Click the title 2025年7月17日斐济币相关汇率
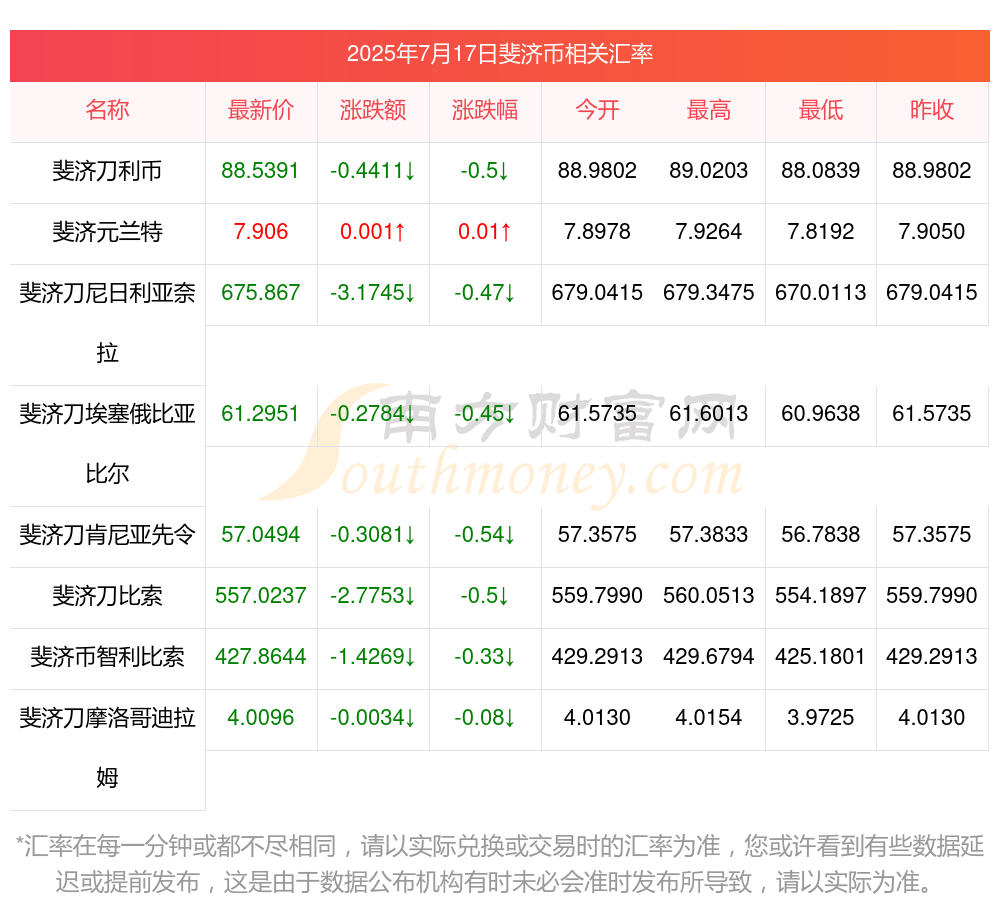 pyautogui.click(x=499, y=54)
